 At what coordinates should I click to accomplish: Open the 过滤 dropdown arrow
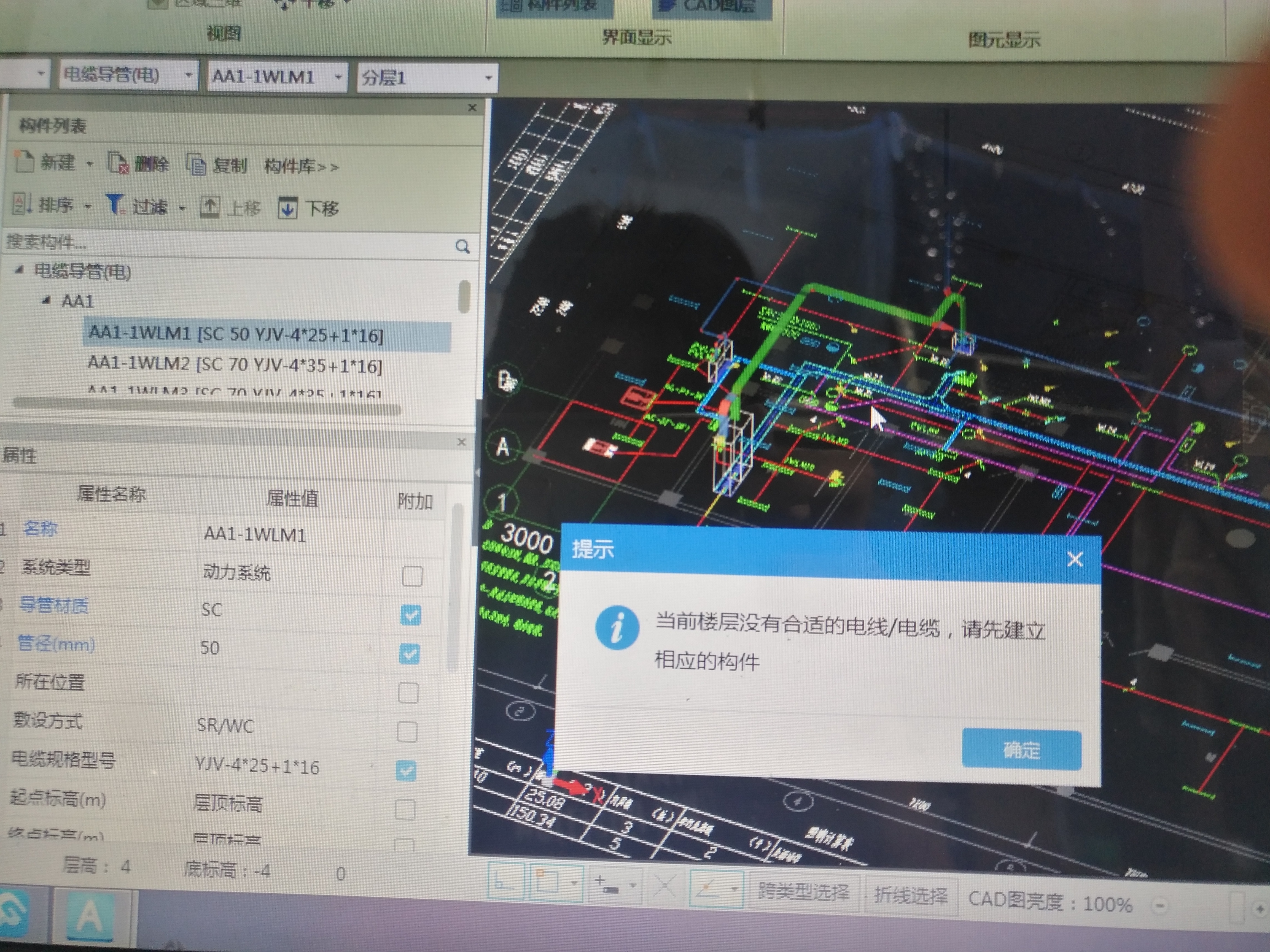182,208
